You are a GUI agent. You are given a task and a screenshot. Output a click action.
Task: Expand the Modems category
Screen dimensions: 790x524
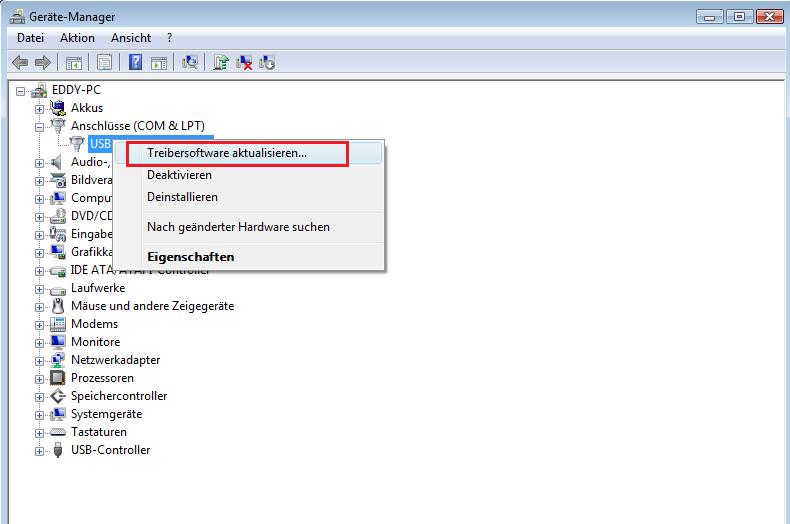(40, 324)
